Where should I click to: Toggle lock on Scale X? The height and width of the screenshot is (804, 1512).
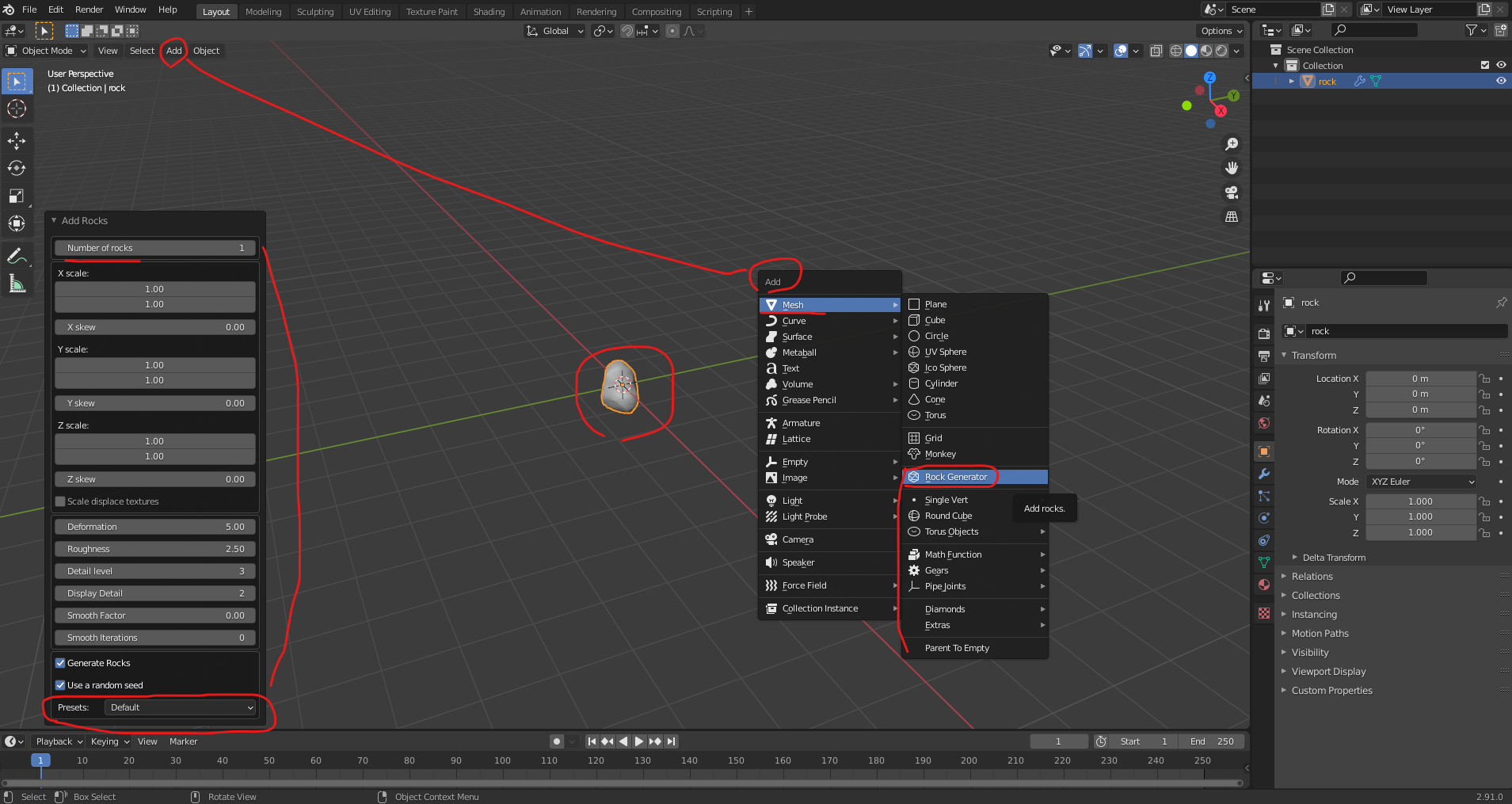pos(1485,501)
